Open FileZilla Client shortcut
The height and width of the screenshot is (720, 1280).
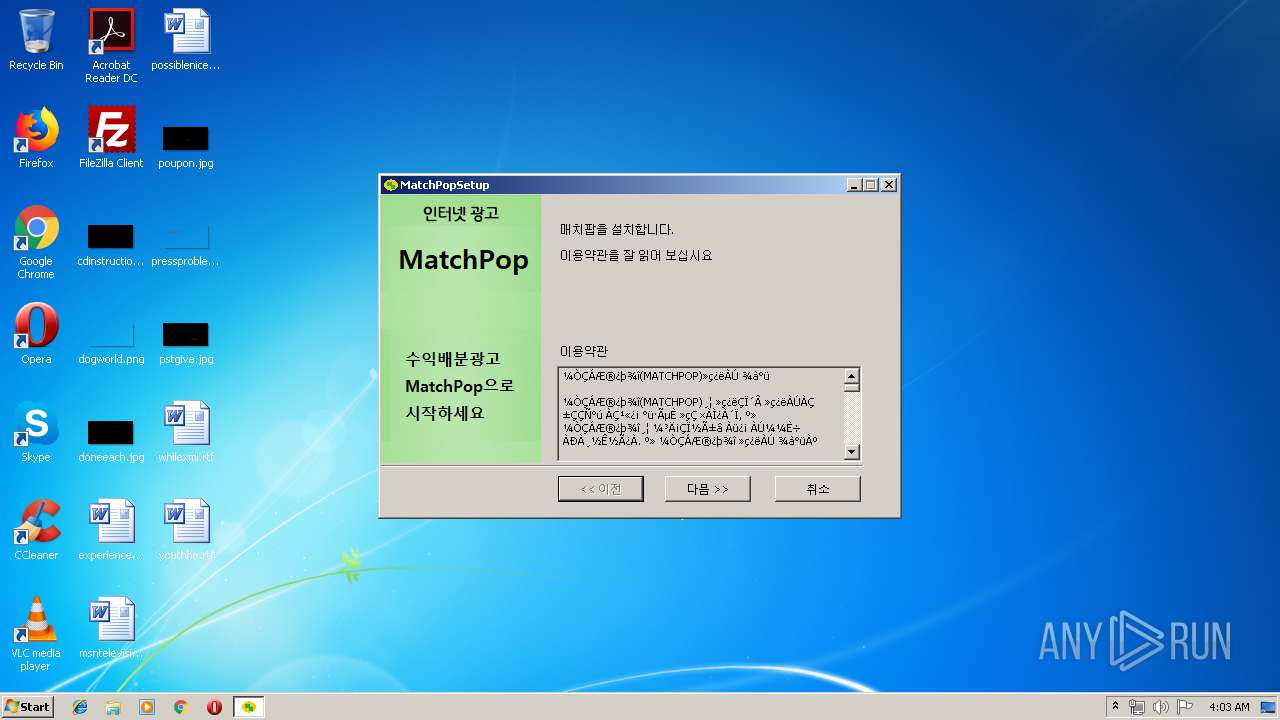click(x=111, y=138)
